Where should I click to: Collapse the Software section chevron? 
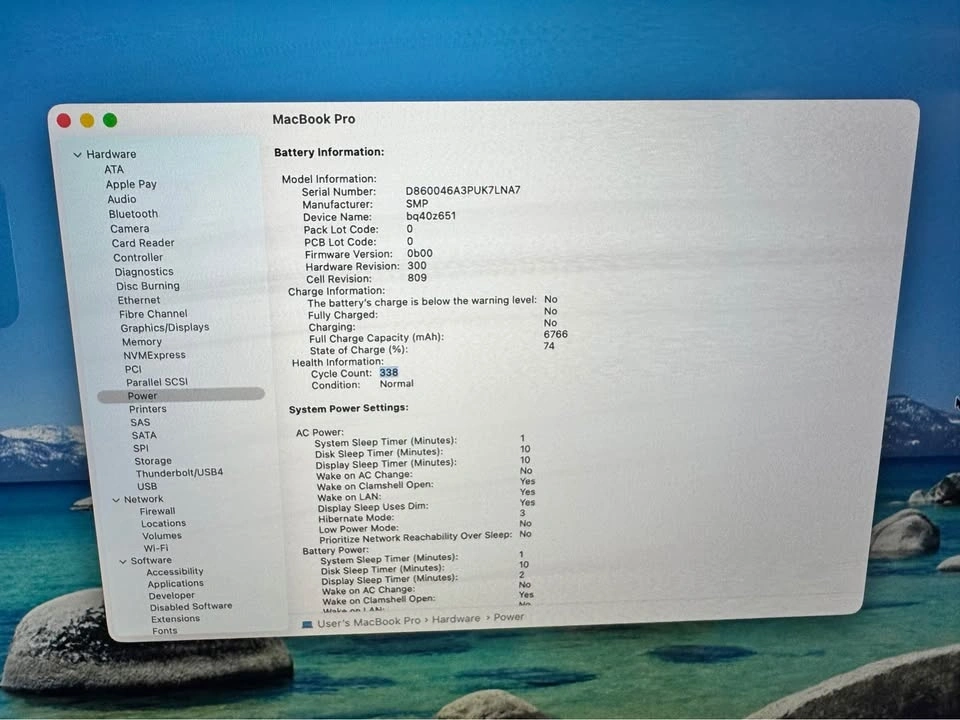[x=122, y=561]
